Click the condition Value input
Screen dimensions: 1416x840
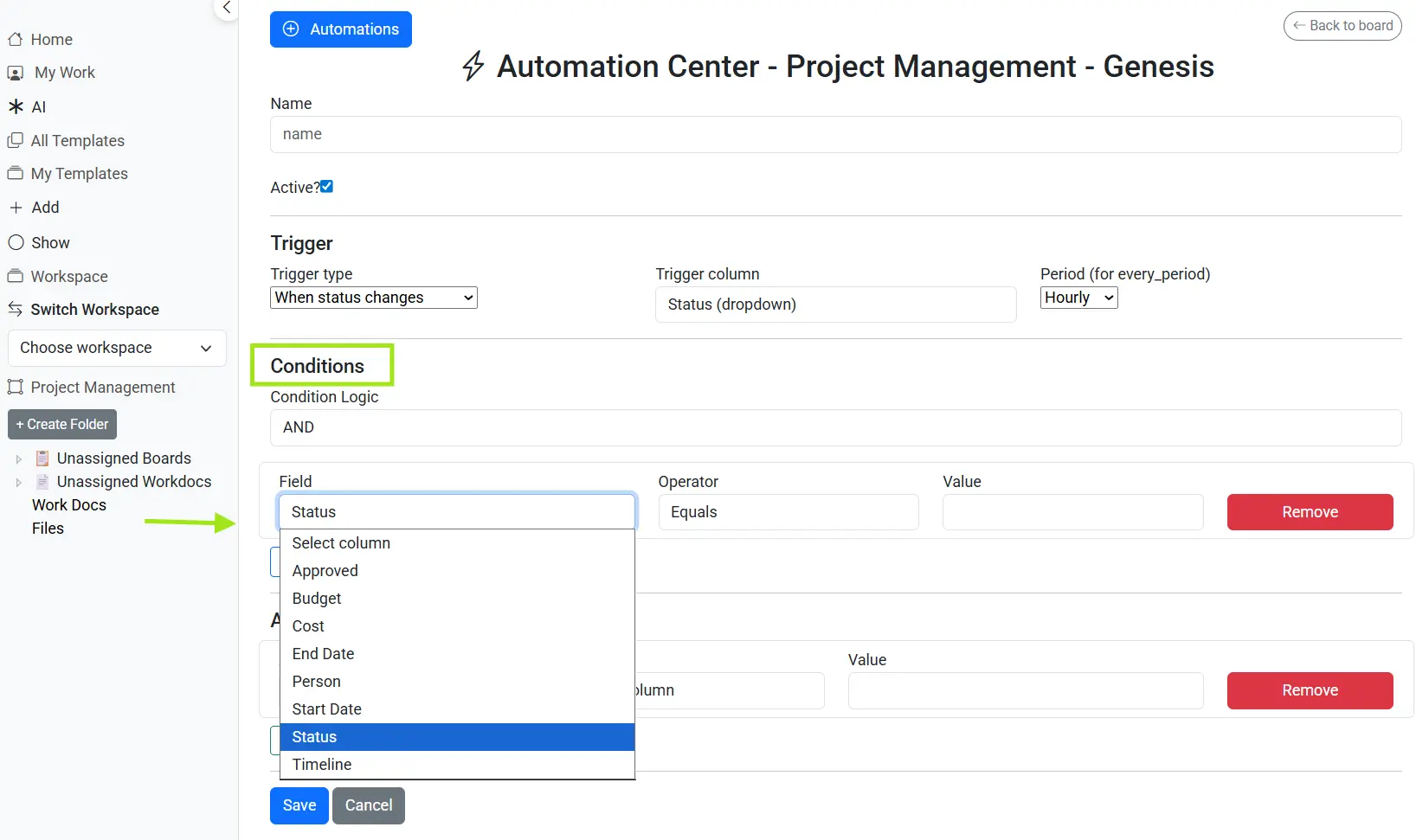1073,512
